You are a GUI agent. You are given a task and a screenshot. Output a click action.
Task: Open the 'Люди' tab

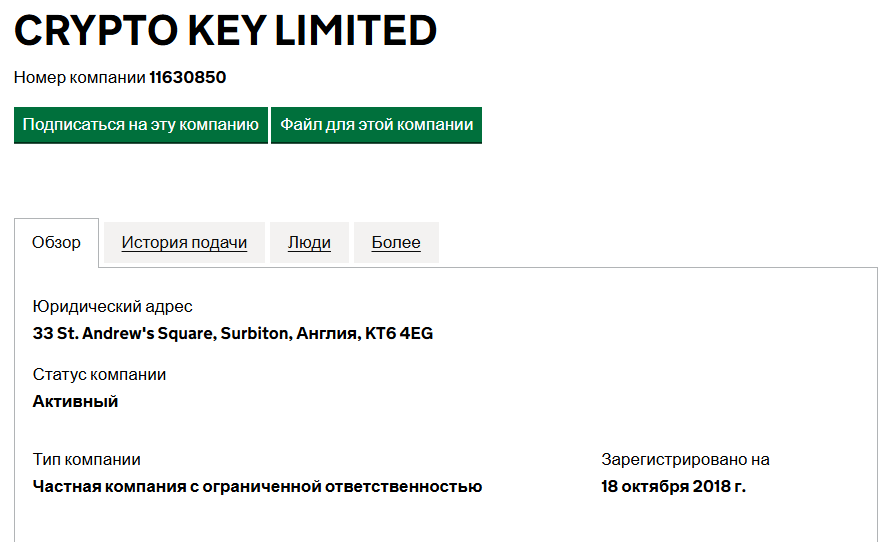point(309,243)
